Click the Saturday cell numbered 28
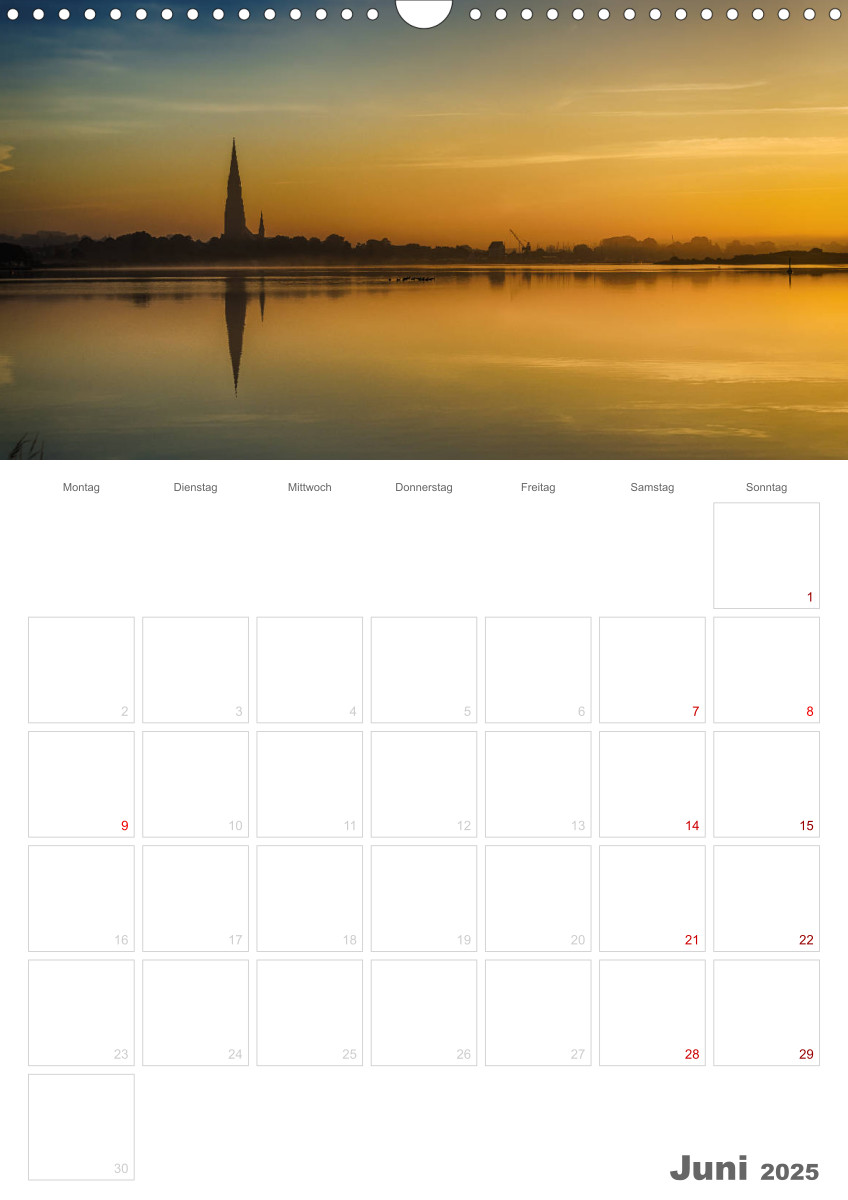Viewport: 848px width, 1200px height. [652, 1013]
